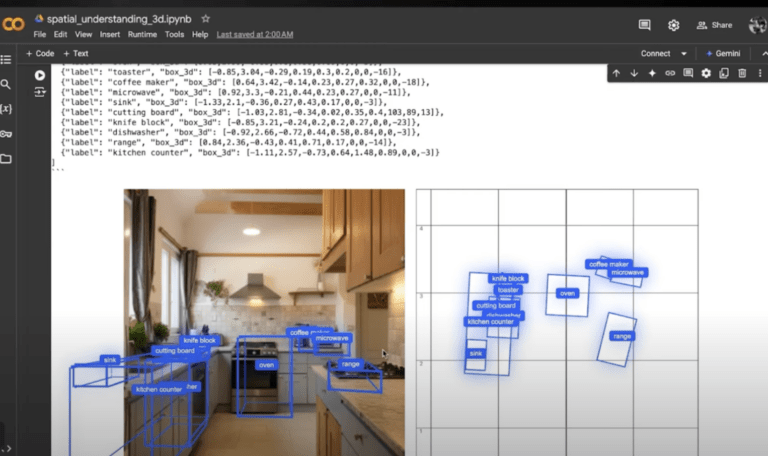
Task: Click the 'knife block' label on kitchen image
Action: pos(199,340)
